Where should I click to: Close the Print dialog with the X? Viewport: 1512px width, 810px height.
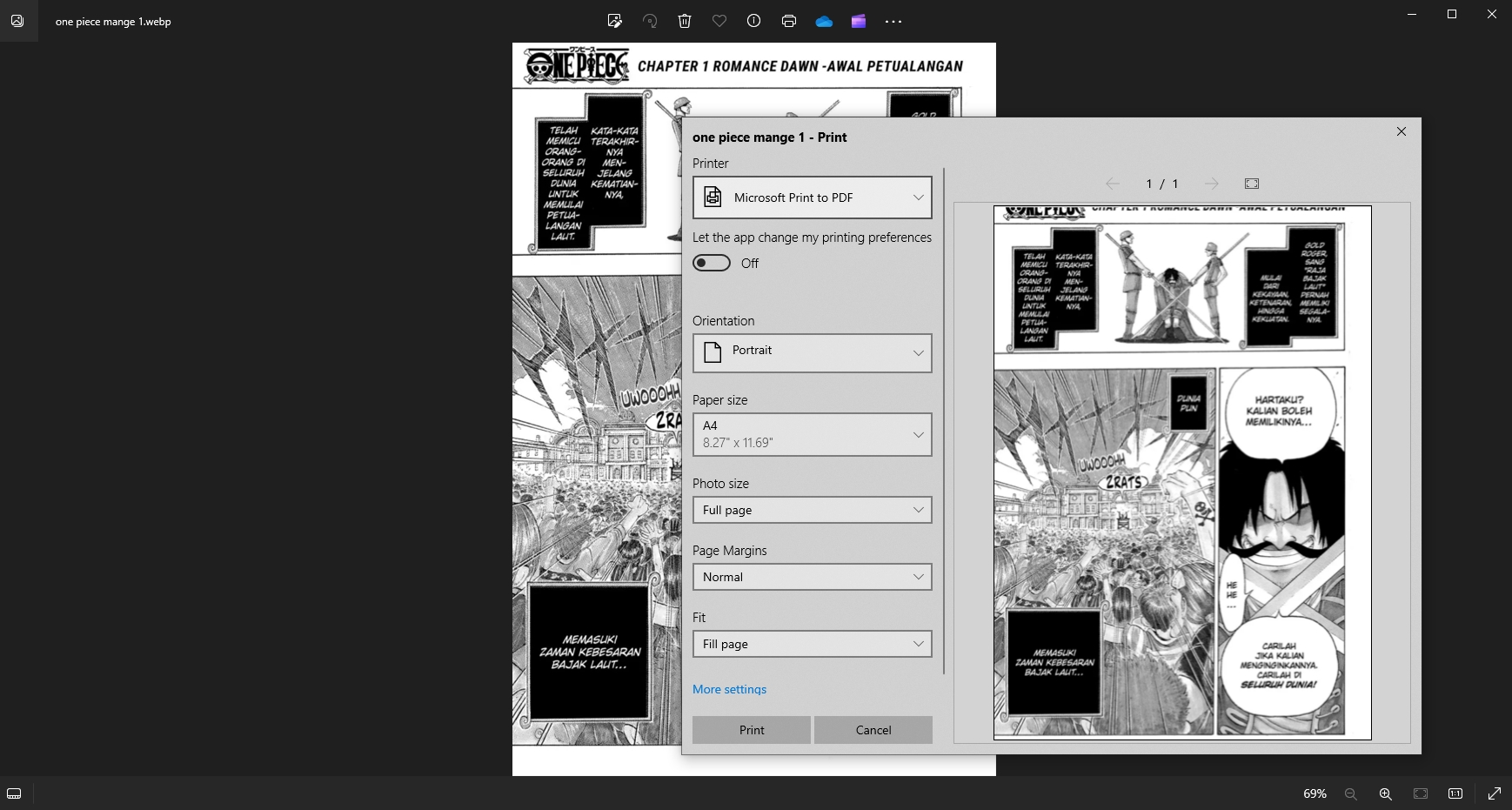point(1402,131)
